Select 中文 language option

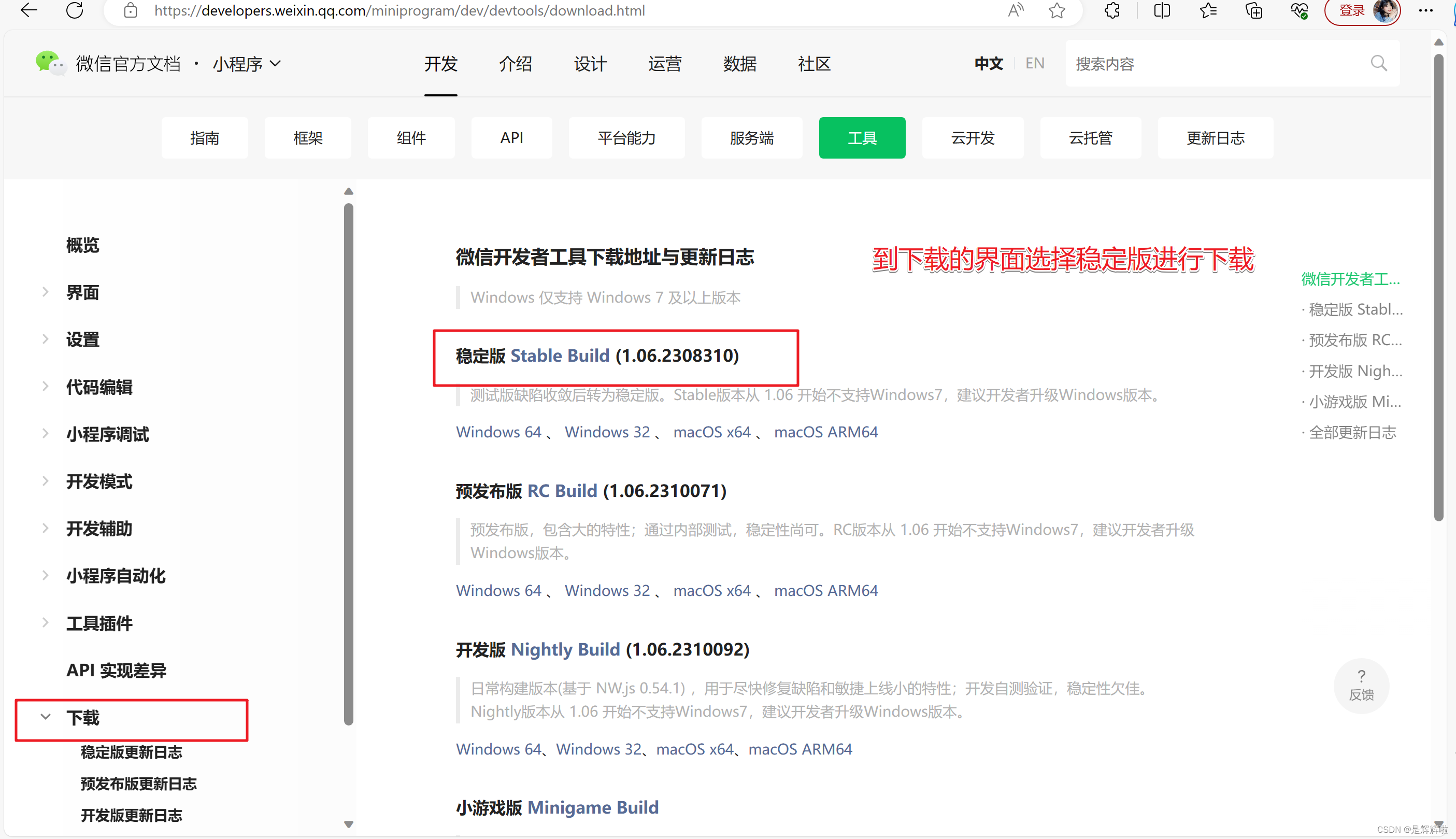(x=989, y=63)
